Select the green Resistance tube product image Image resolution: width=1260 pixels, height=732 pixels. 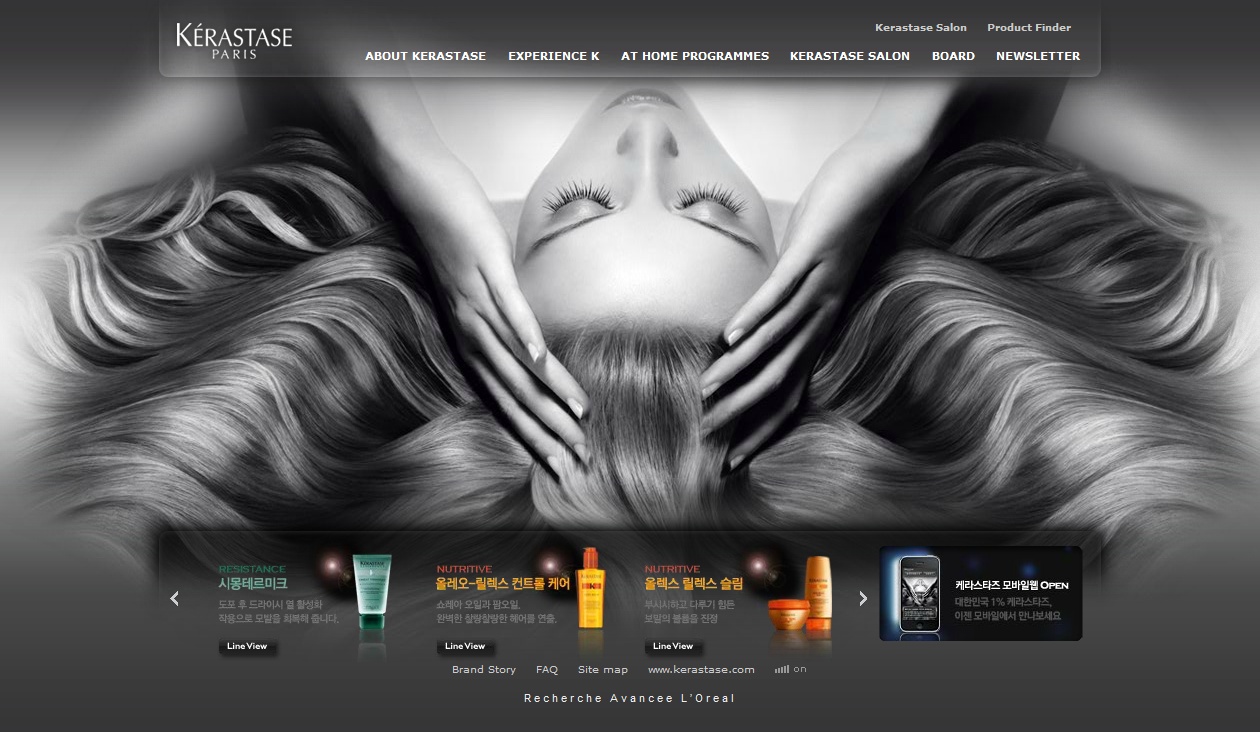[x=372, y=591]
